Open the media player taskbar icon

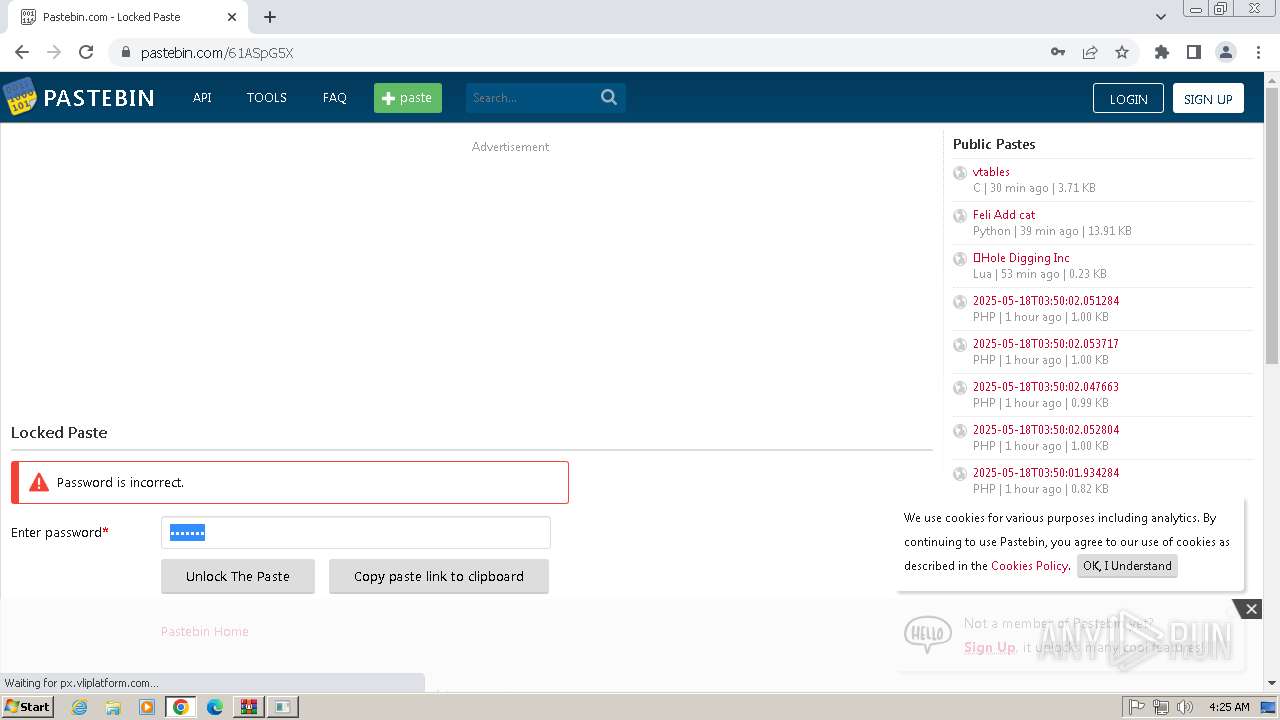tap(147, 707)
